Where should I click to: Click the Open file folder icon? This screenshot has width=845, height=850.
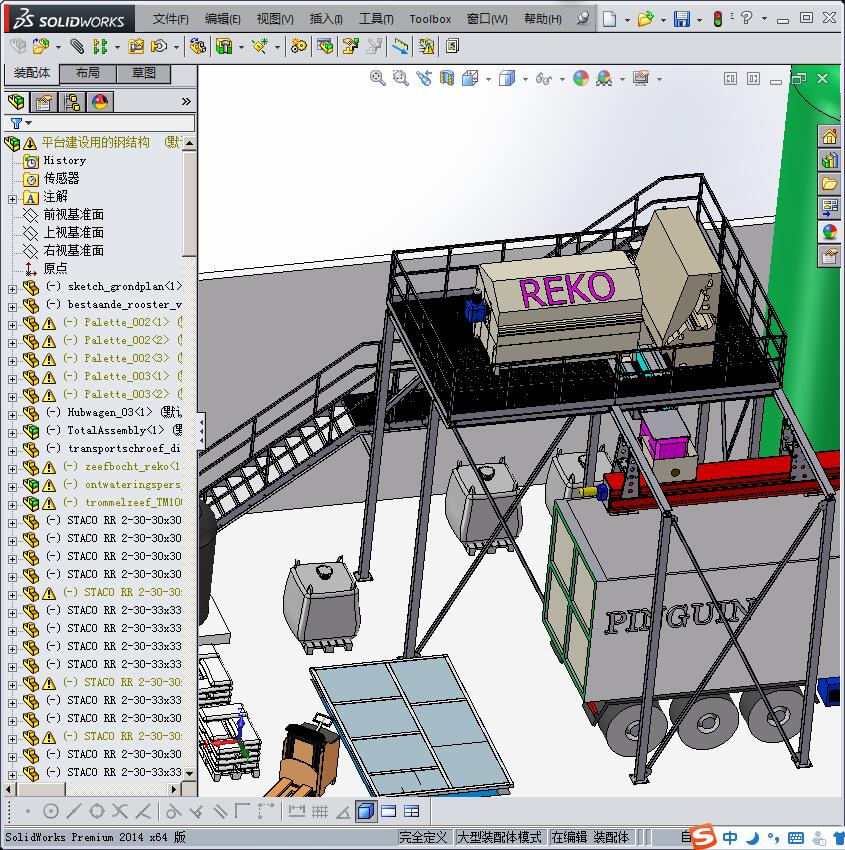click(646, 19)
